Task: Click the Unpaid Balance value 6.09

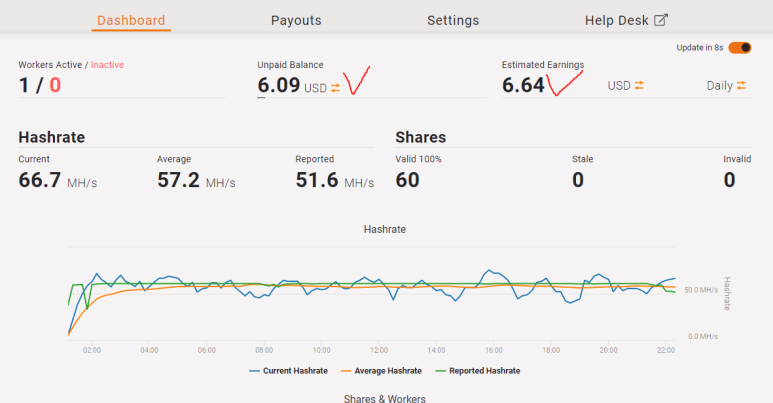Action: 279,85
